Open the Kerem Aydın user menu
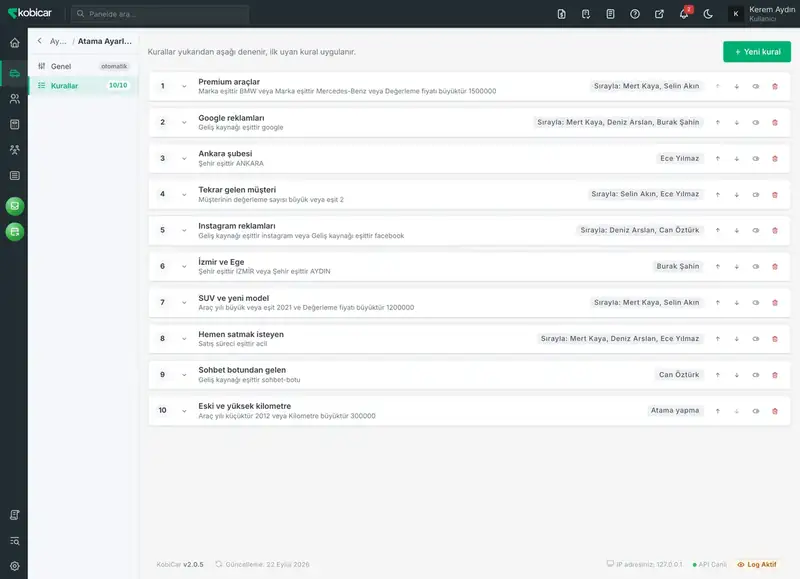The image size is (800, 579). point(763,14)
